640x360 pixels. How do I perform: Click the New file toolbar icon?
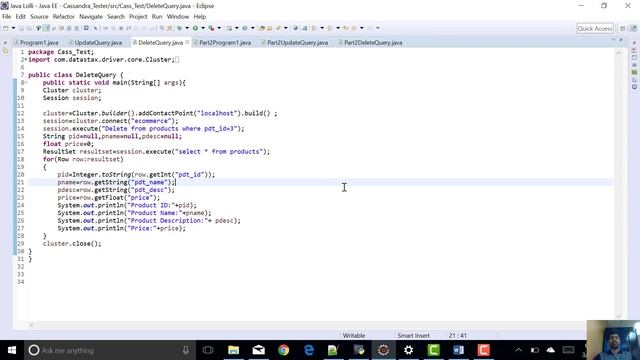(x=6, y=28)
